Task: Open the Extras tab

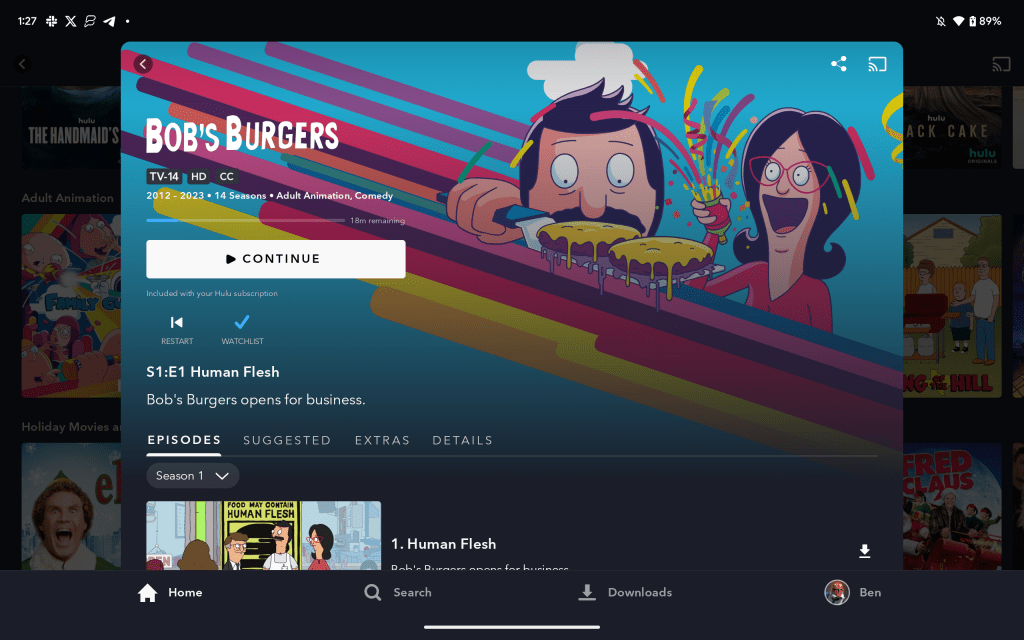Action: [x=382, y=440]
